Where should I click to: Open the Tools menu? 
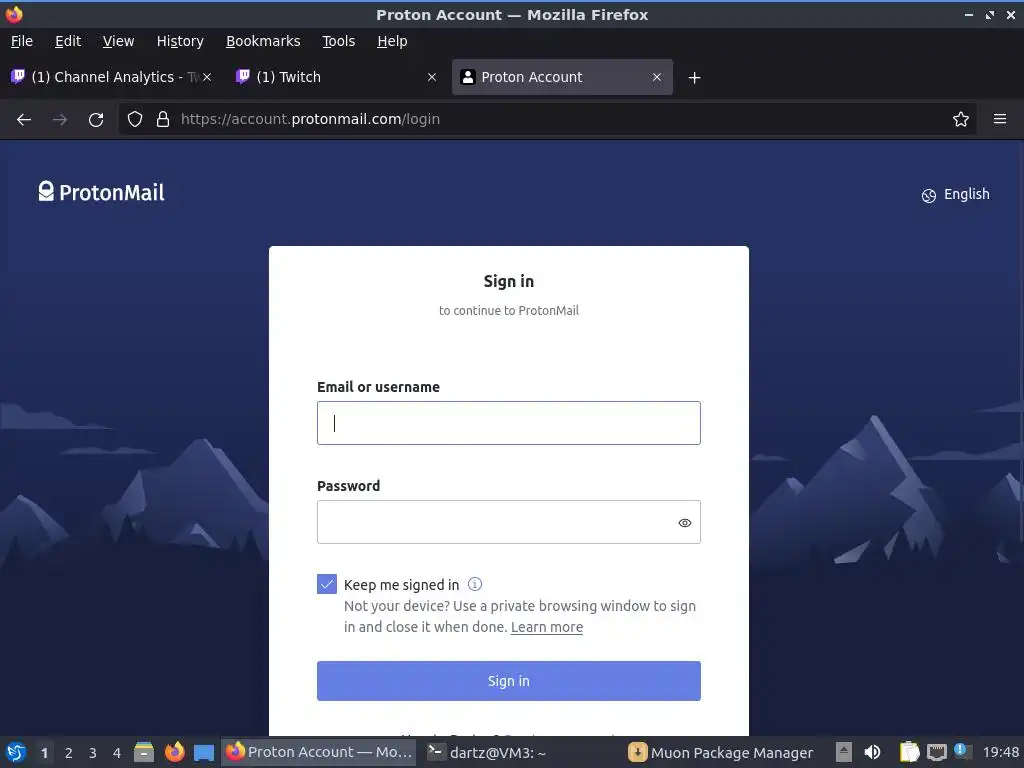(x=338, y=41)
